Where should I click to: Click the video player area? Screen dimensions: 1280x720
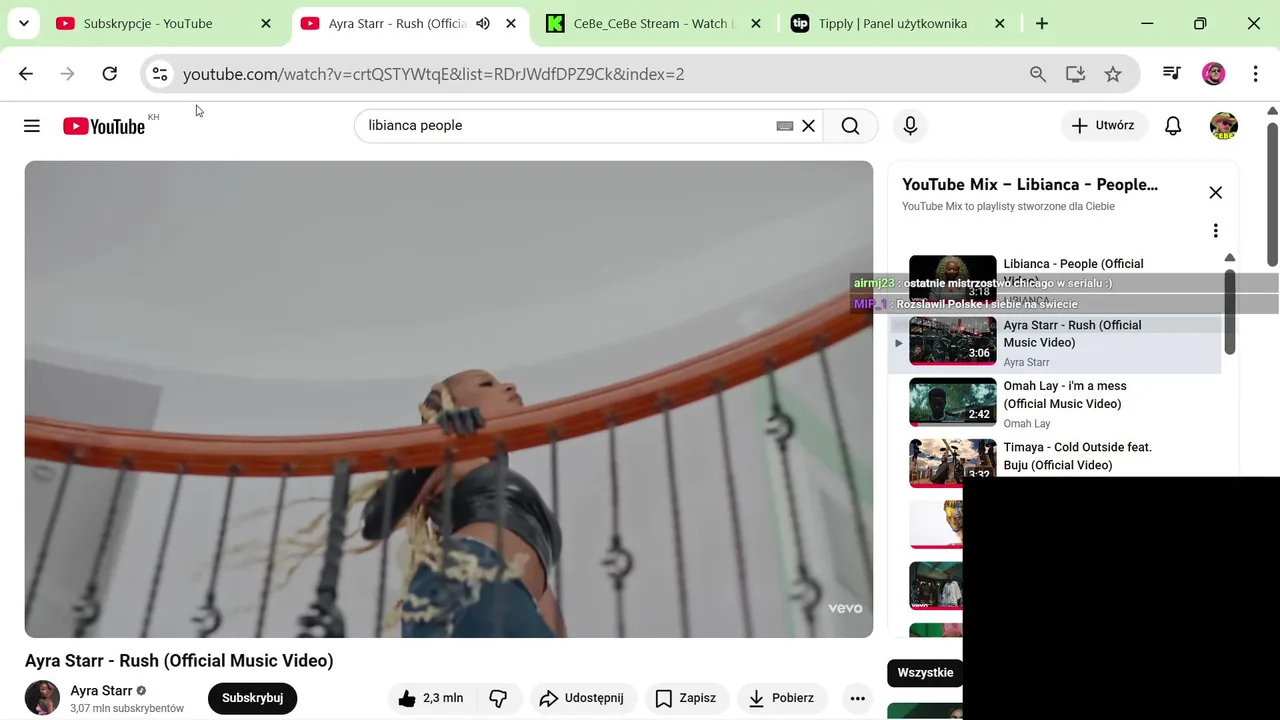pyautogui.click(x=449, y=399)
